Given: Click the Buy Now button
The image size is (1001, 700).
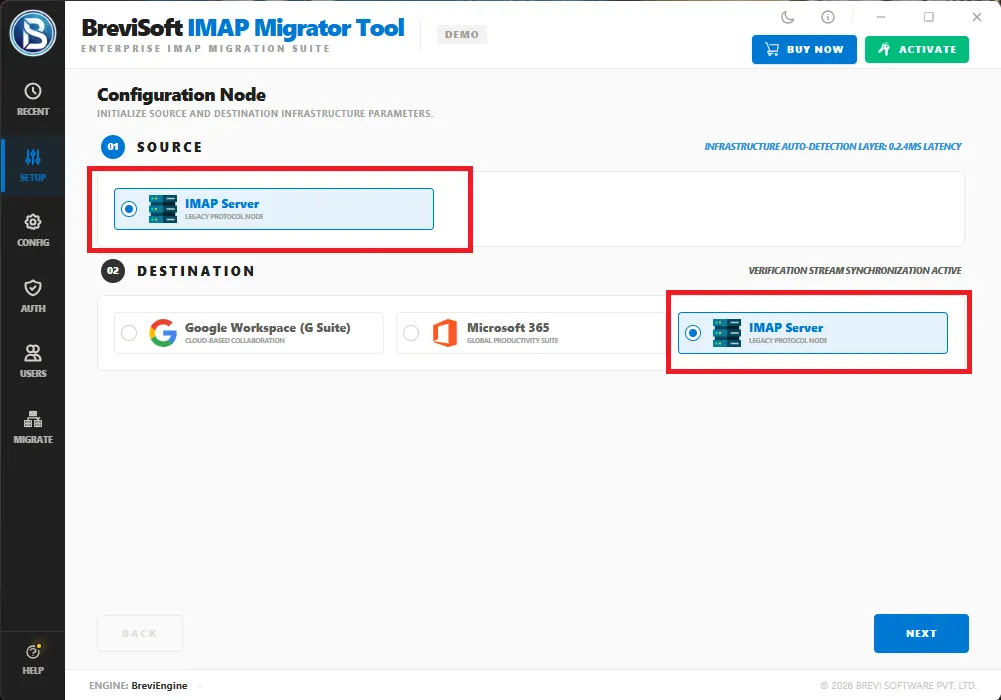Looking at the screenshot, I should click(x=804, y=49).
